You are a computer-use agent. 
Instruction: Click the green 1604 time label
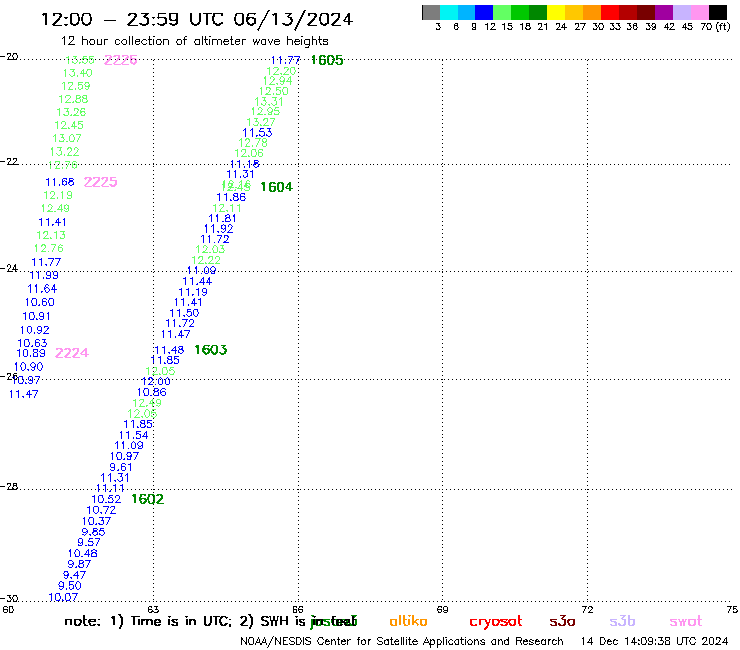pyautogui.click(x=277, y=187)
